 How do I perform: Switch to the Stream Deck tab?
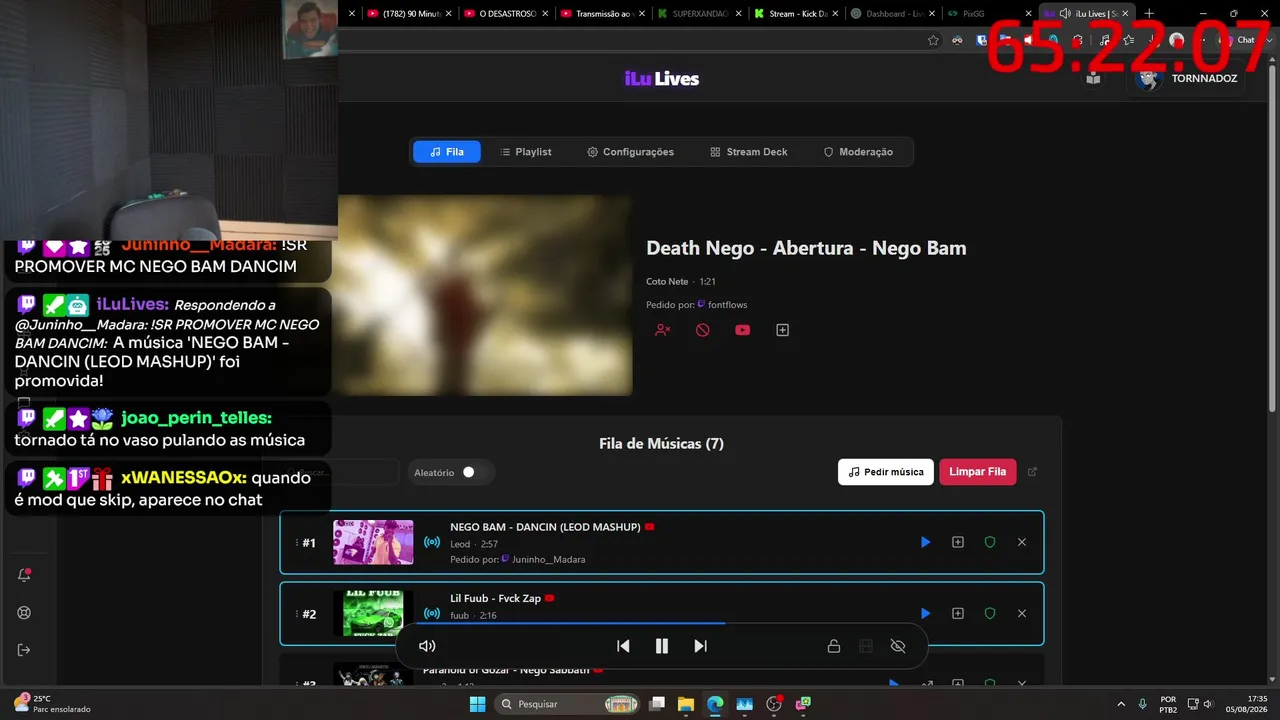(x=749, y=152)
